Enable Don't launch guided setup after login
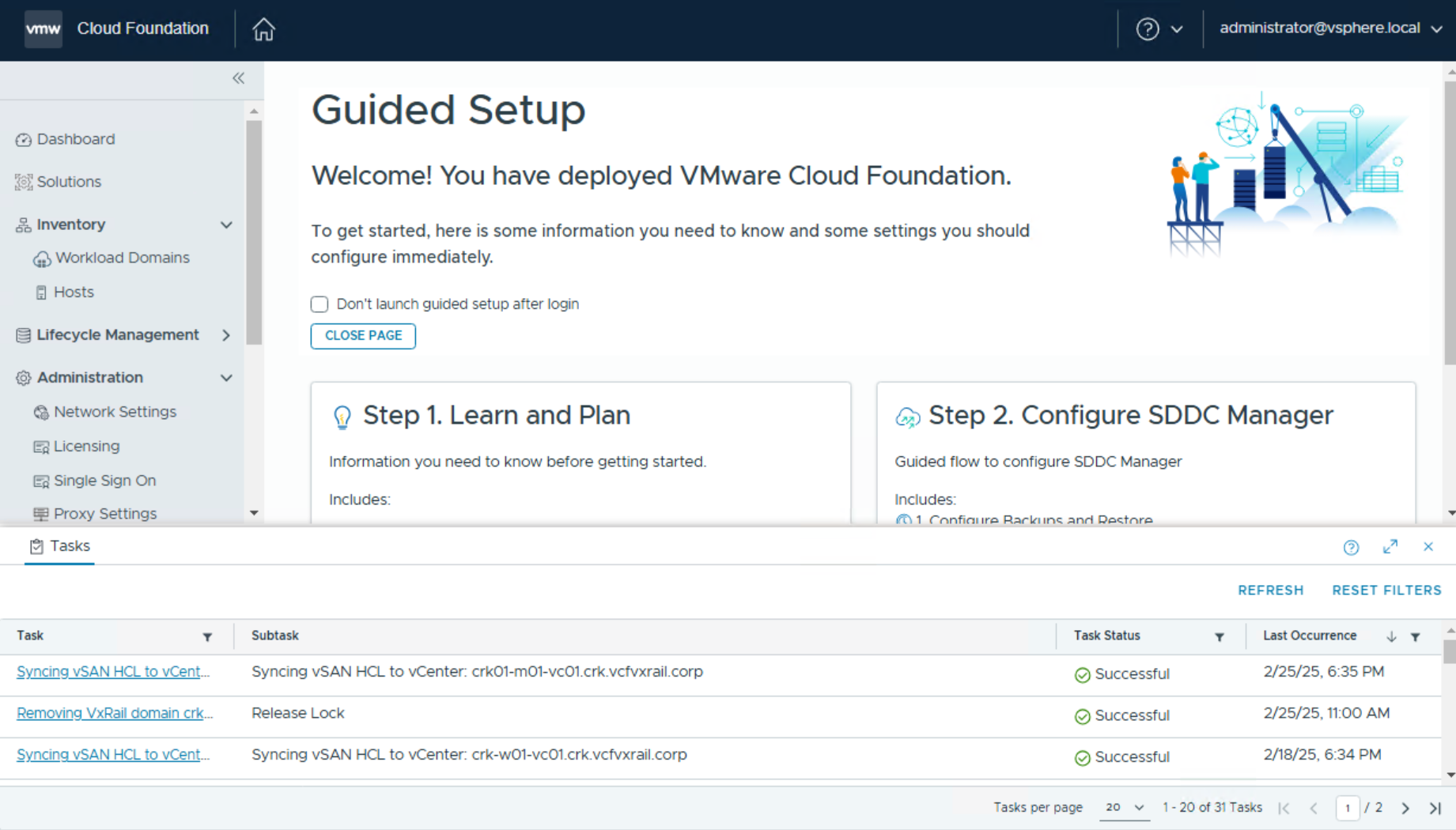Viewport: 1456px width, 830px height. click(320, 304)
